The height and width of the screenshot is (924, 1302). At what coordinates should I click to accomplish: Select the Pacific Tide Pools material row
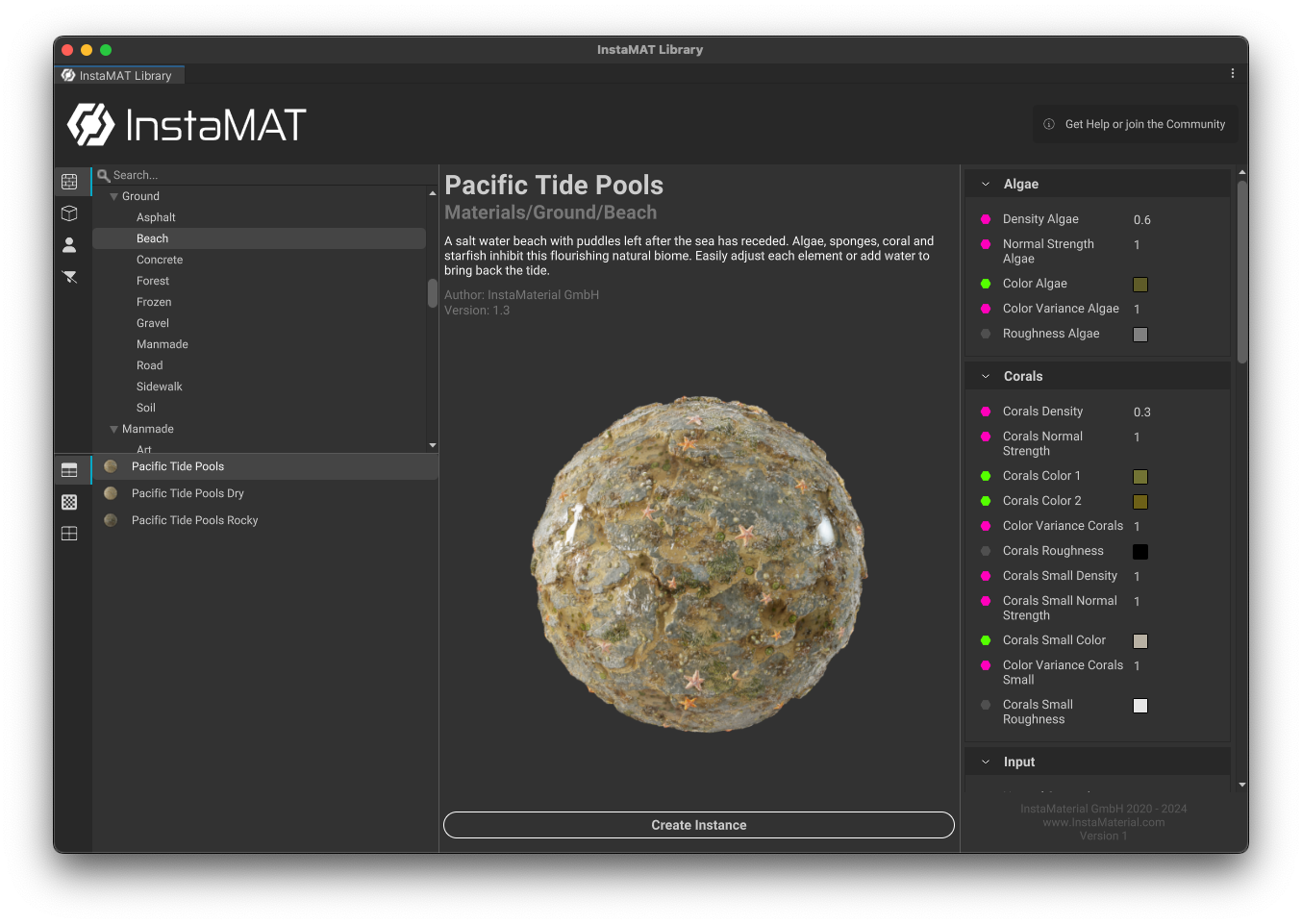point(265,466)
